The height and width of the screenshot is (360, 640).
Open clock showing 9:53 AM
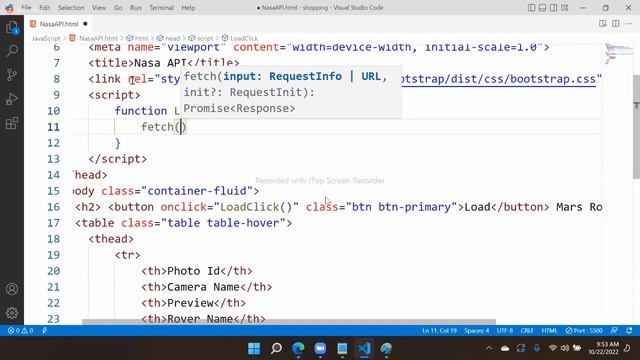603,348
